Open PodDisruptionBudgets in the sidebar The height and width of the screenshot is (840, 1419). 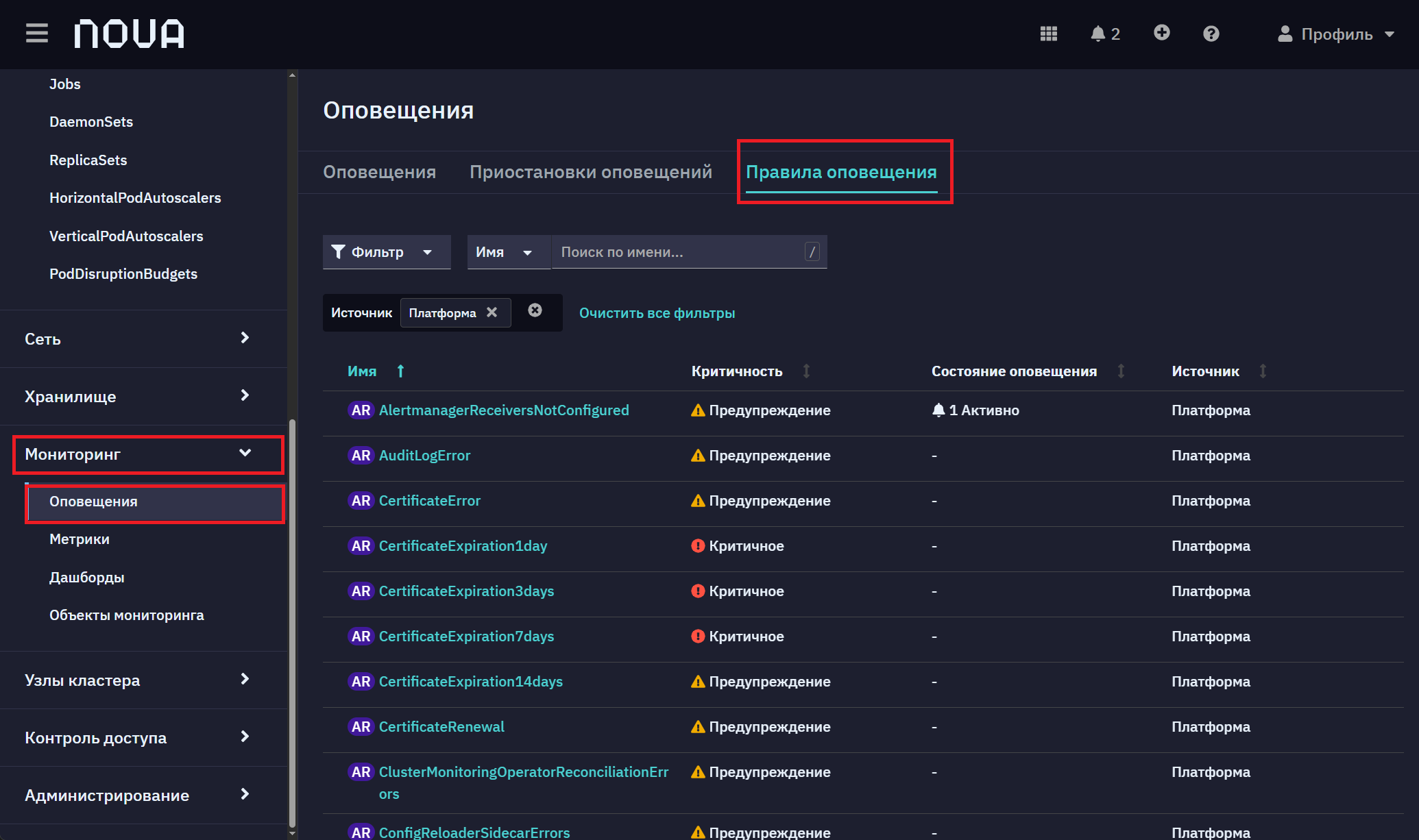click(x=123, y=274)
